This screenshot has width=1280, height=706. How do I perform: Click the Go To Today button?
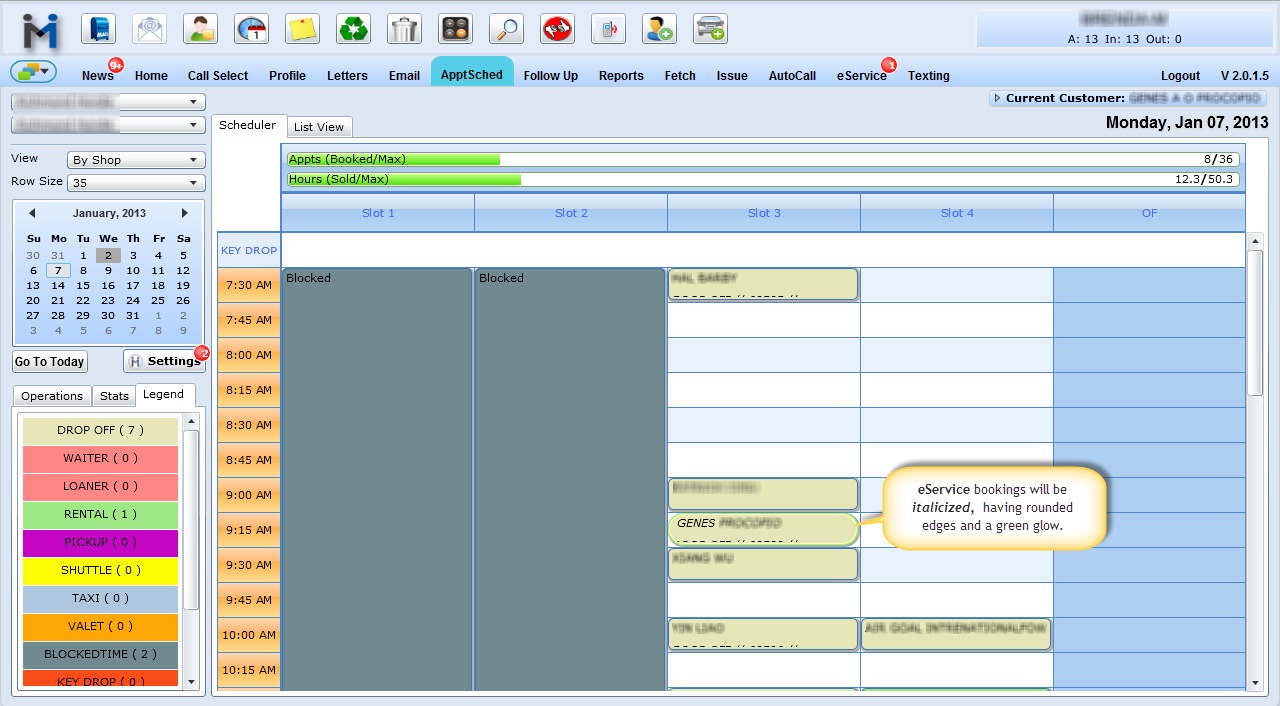(x=50, y=362)
